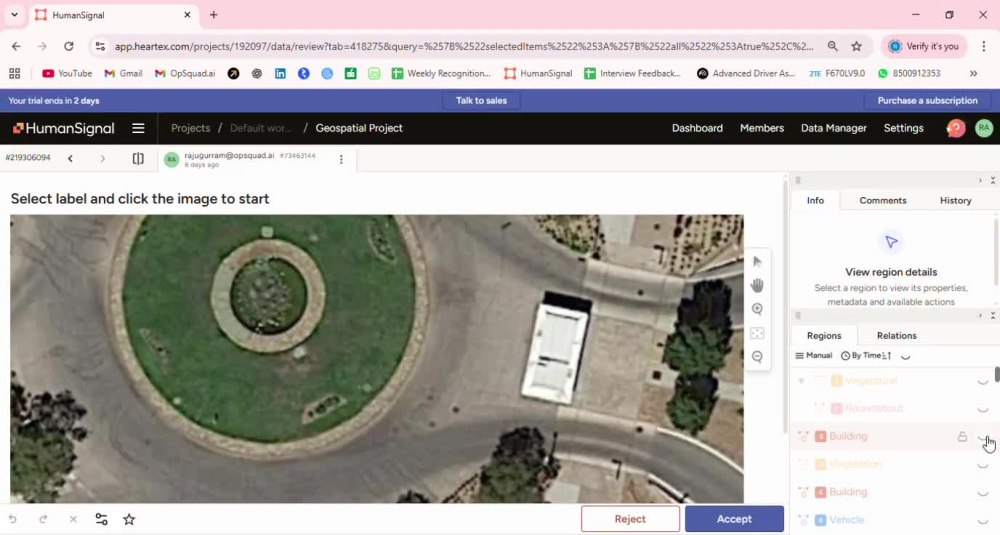Click the white building in the image
The width and height of the screenshot is (1000, 535).
555,351
